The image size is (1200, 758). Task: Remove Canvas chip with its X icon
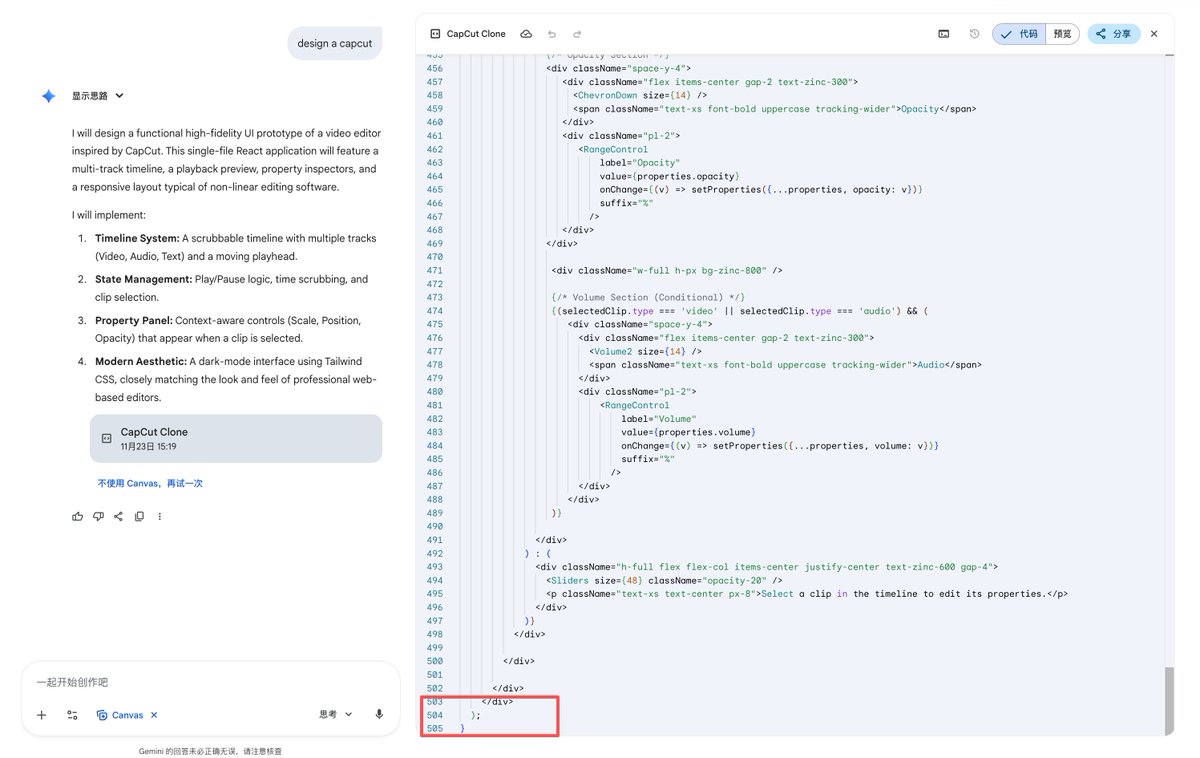[154, 715]
